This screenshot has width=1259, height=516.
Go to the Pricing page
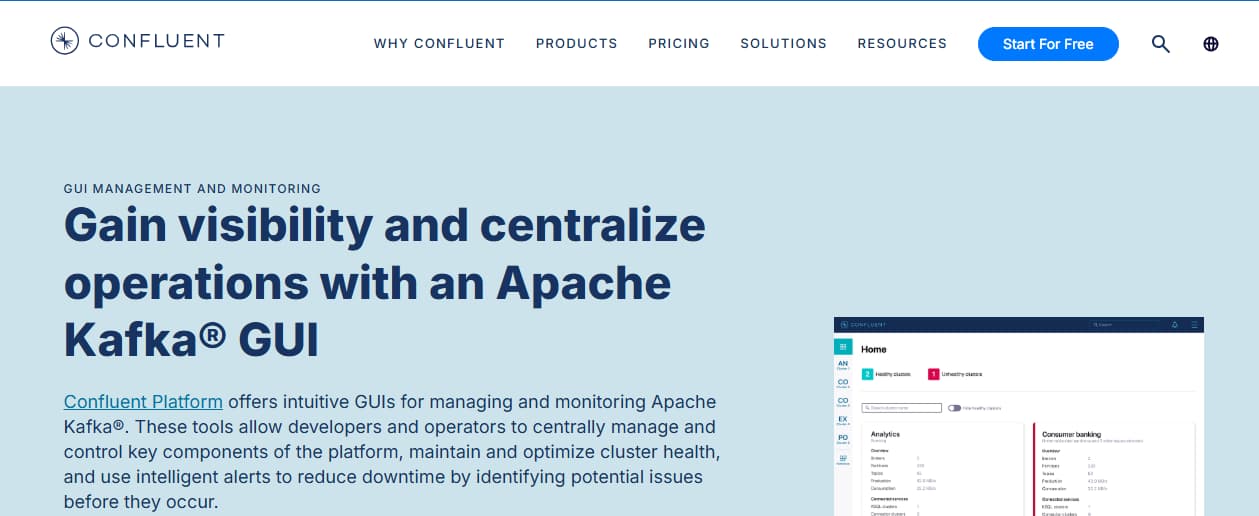click(679, 44)
